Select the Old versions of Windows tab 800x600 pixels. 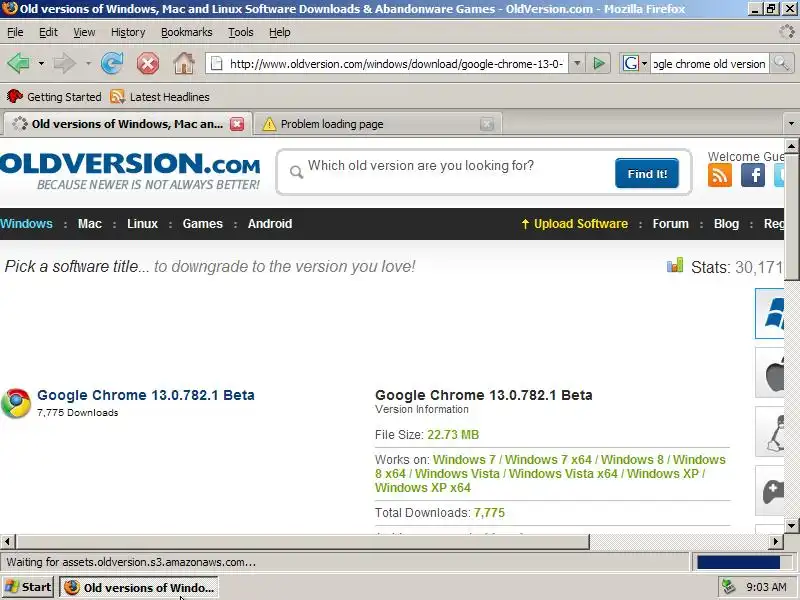tap(127, 124)
